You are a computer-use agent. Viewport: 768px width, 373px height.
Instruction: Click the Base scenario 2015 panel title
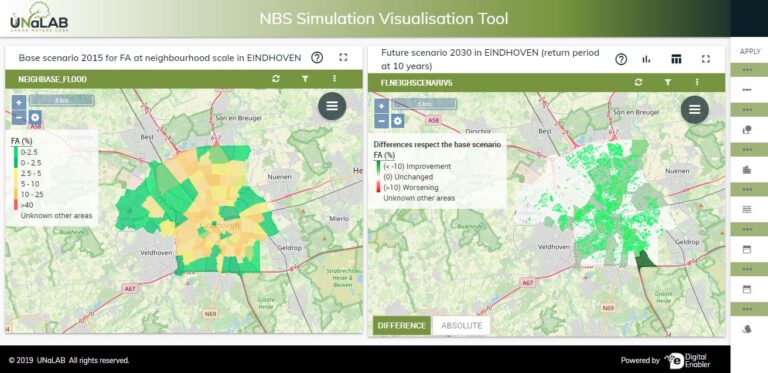[x=160, y=58]
